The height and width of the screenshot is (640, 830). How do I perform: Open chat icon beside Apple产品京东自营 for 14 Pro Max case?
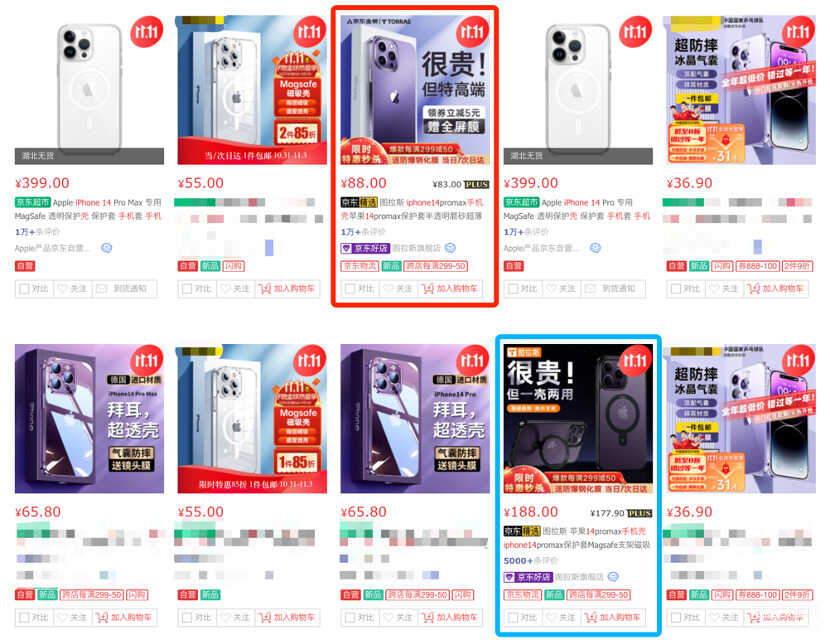click(106, 248)
